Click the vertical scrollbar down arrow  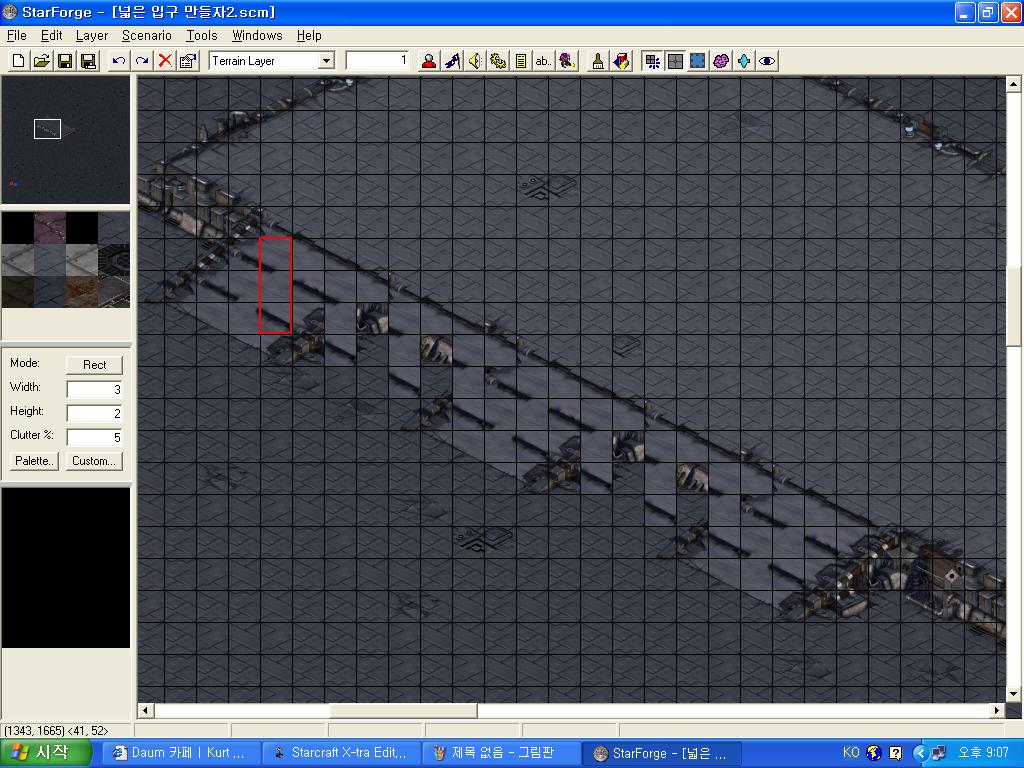[x=1013, y=694]
